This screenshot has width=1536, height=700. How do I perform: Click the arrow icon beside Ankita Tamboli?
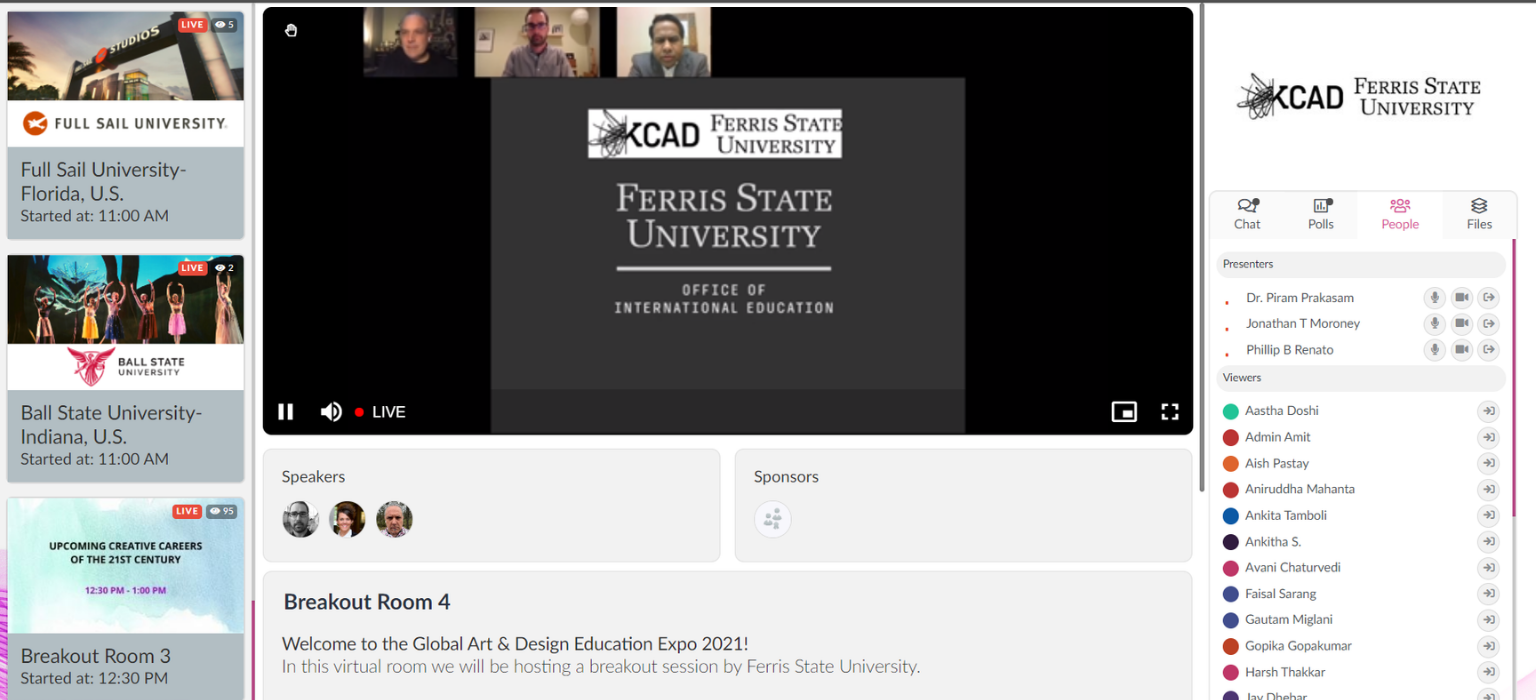(1489, 515)
